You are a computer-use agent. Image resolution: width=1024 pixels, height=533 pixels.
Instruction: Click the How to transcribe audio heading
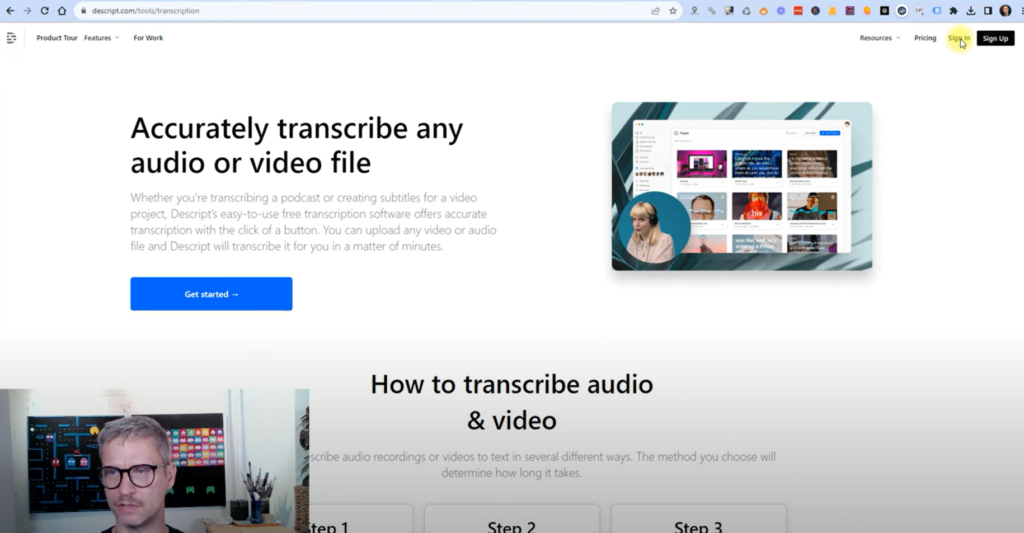(x=511, y=402)
